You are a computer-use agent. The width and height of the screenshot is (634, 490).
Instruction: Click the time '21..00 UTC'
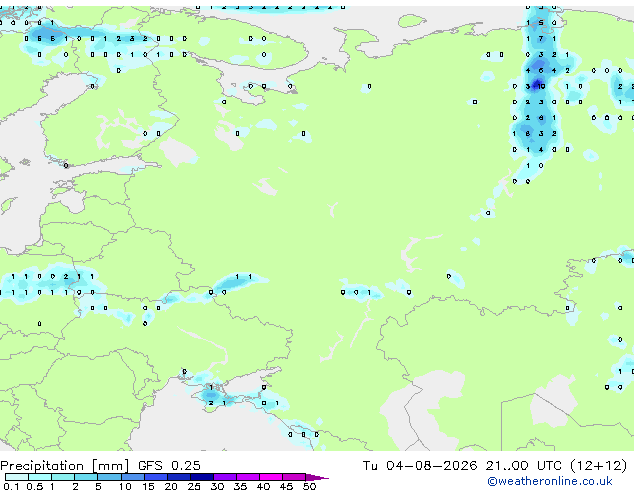(524, 465)
